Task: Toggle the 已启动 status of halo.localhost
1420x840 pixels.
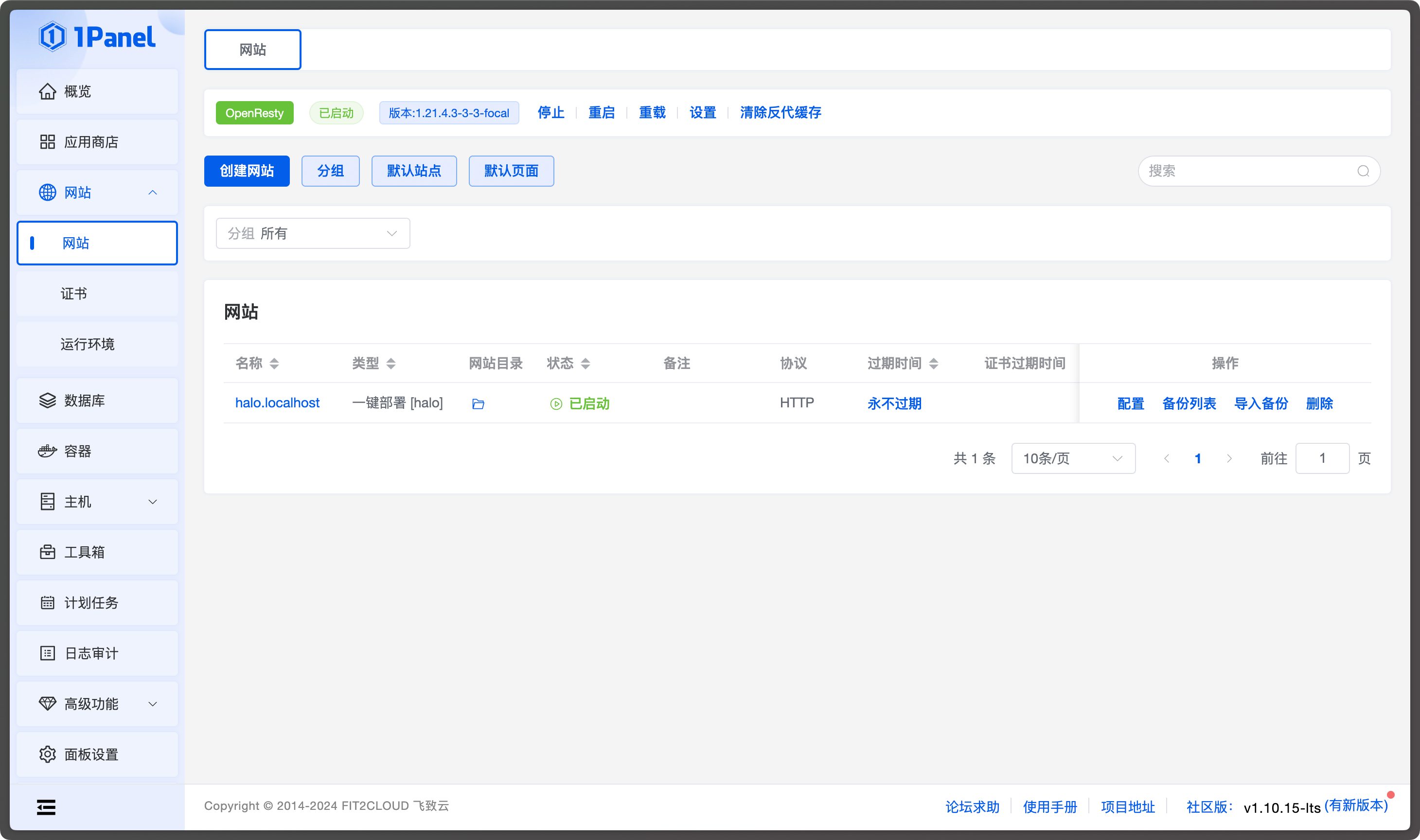Action: click(580, 403)
